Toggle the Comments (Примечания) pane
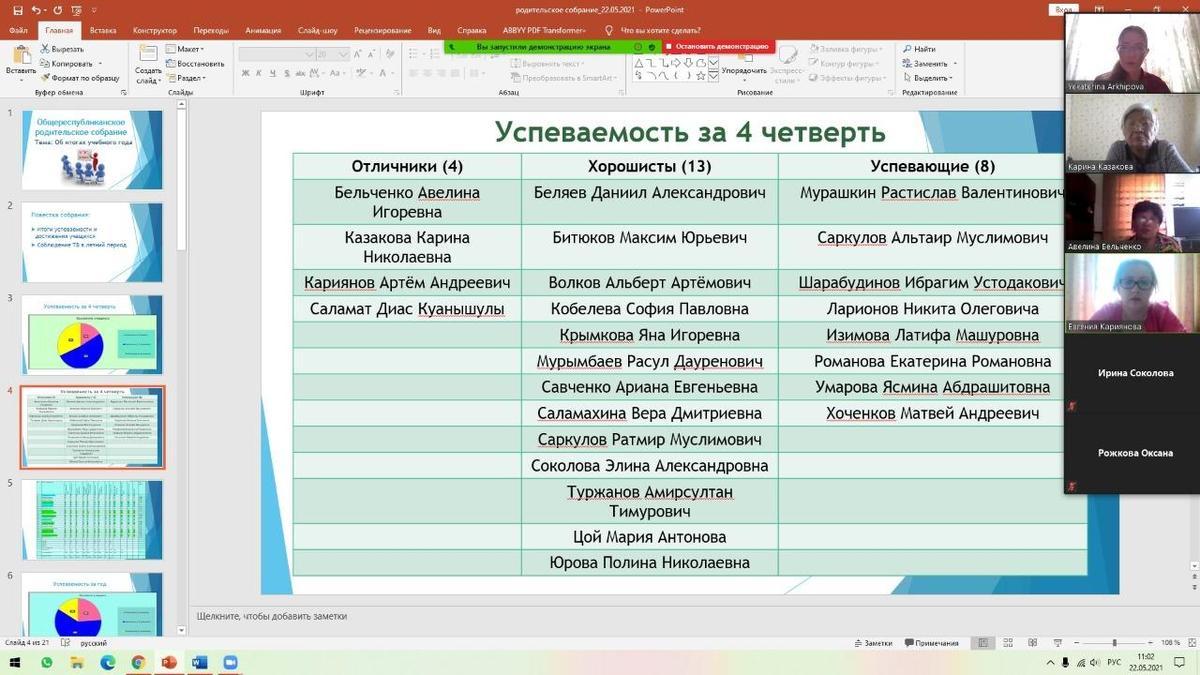The image size is (1200, 675). 930,643
